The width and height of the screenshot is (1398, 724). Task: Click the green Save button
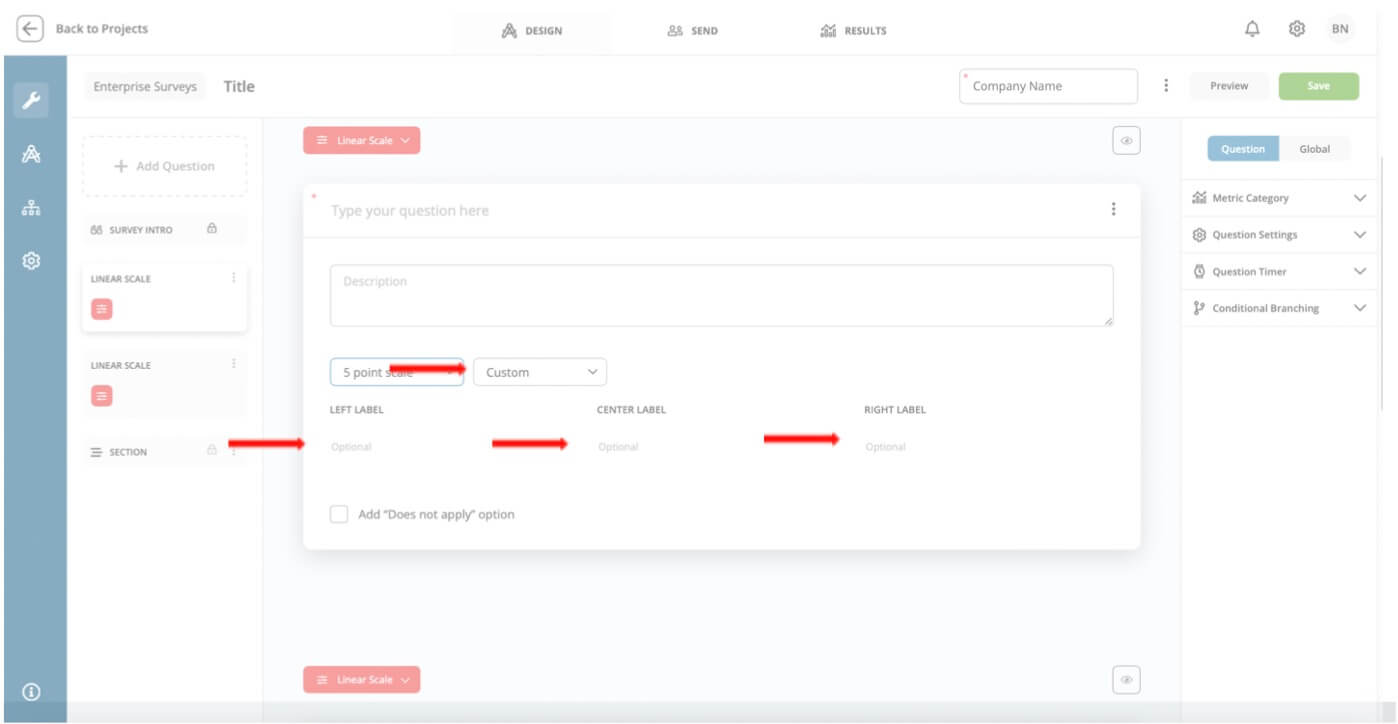pyautogui.click(x=1319, y=86)
